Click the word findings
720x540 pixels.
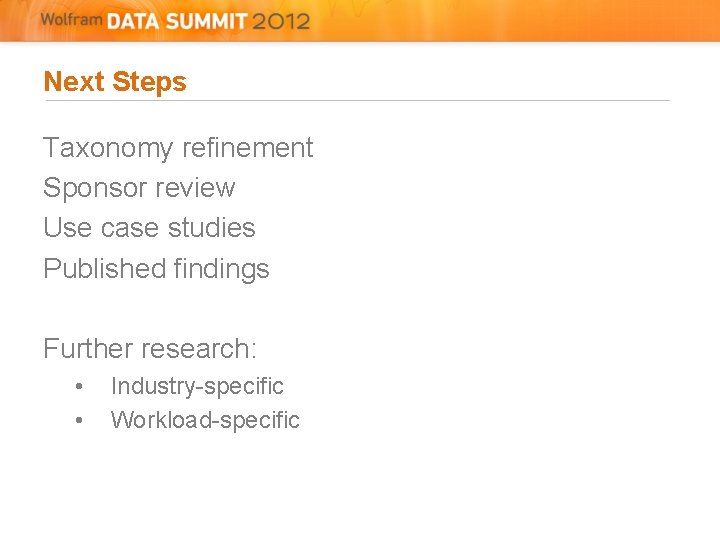(x=221, y=269)
